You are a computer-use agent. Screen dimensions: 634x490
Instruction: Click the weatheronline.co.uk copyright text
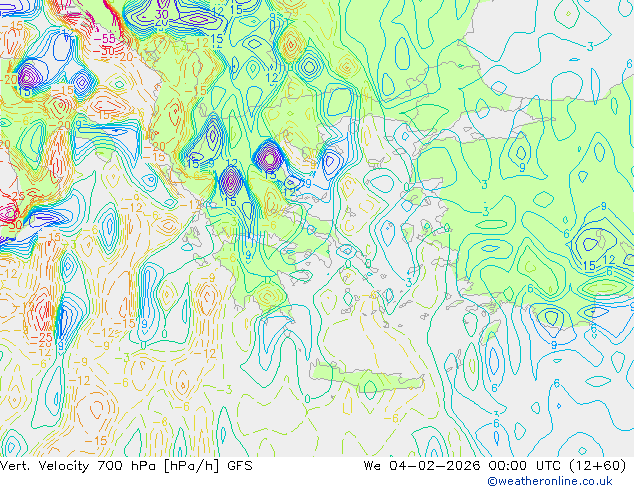tap(550, 481)
